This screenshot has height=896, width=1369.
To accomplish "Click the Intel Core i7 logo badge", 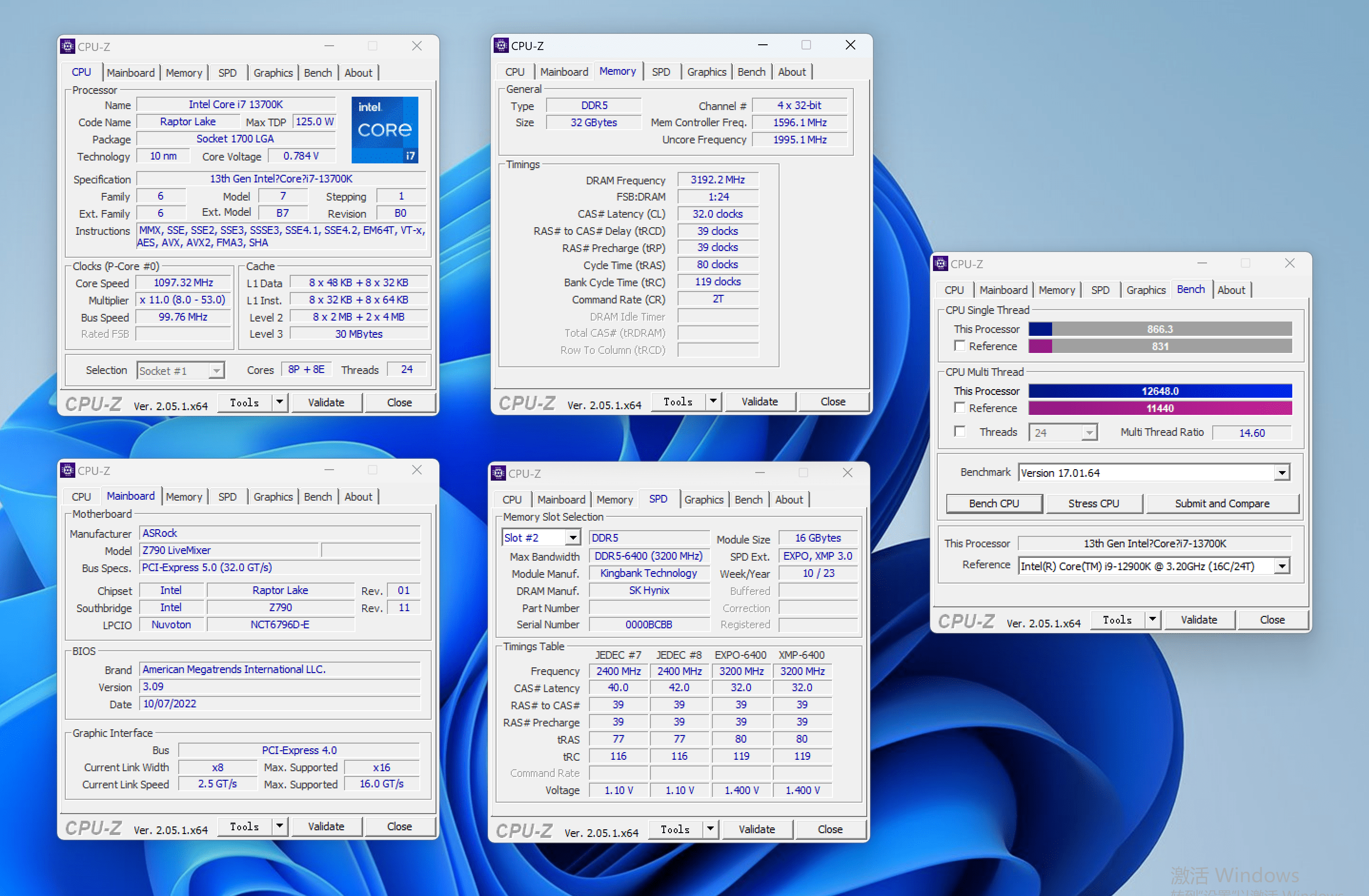I will click(x=385, y=130).
